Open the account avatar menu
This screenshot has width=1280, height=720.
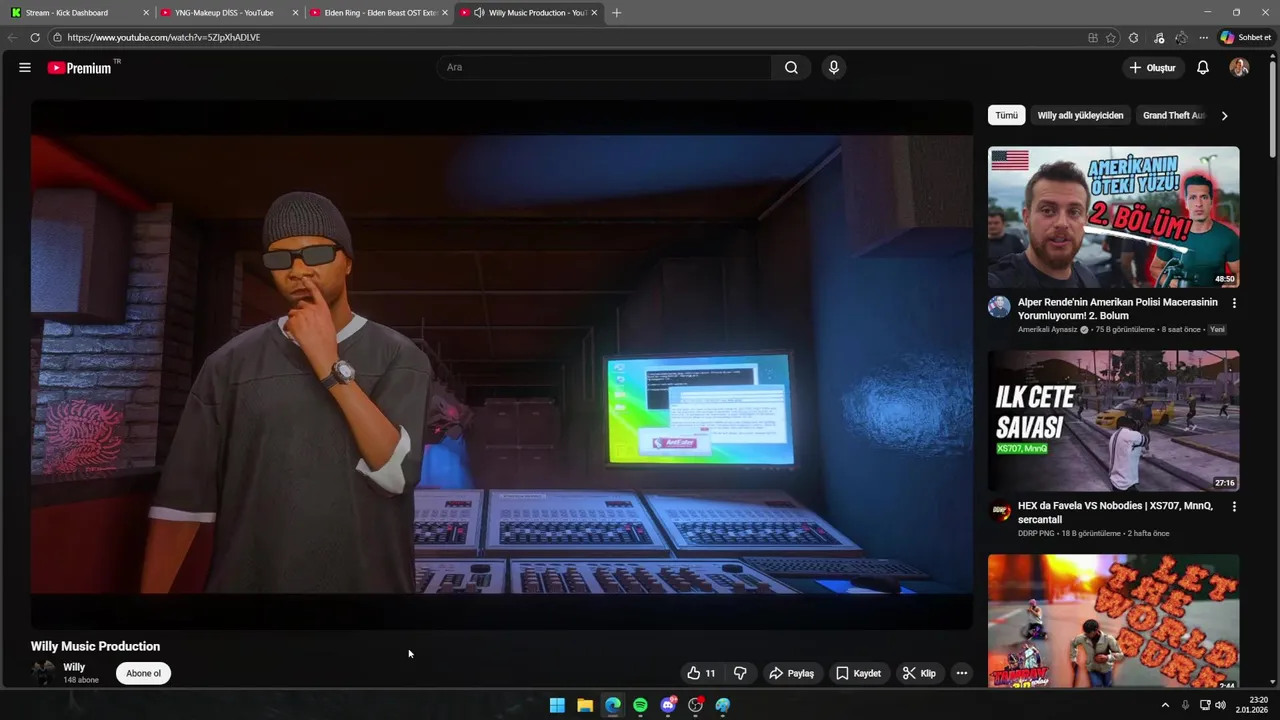click(x=1239, y=68)
